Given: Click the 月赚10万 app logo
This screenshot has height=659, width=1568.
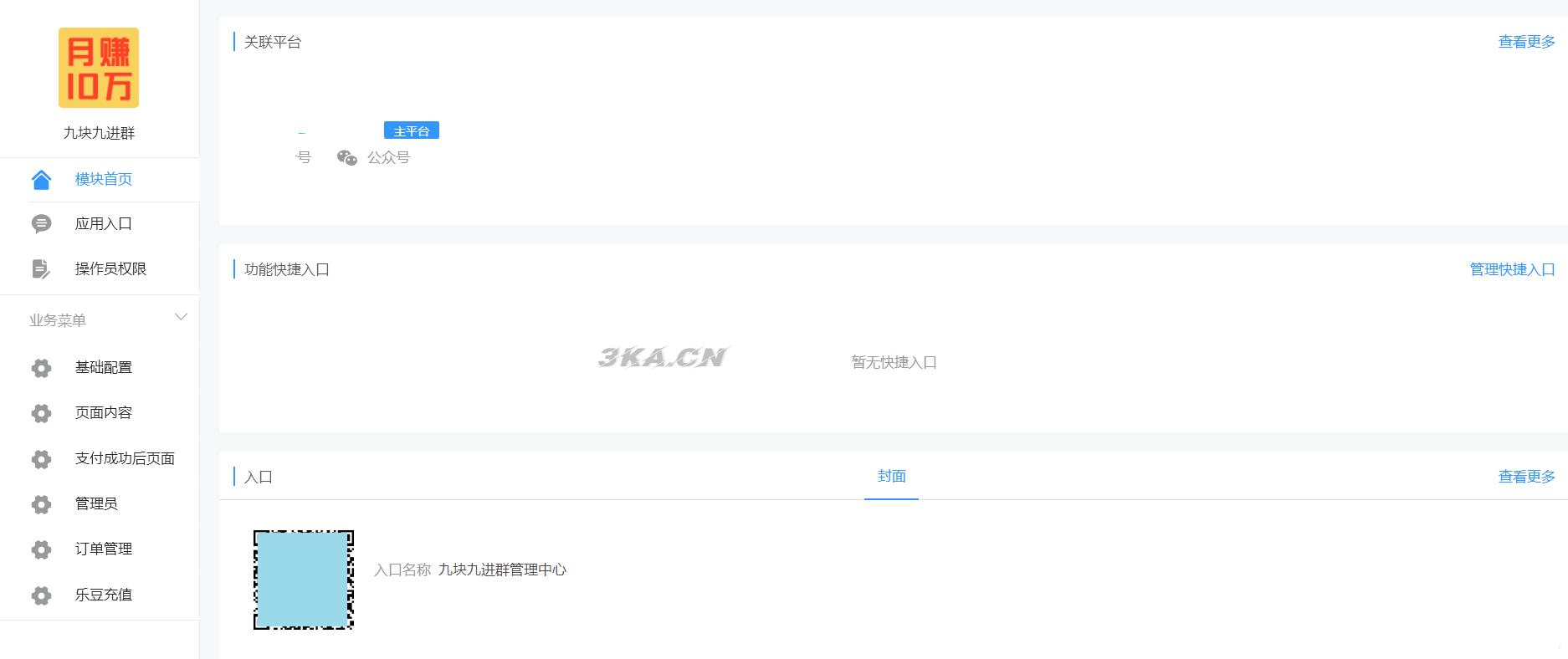Looking at the screenshot, I should click(x=99, y=68).
